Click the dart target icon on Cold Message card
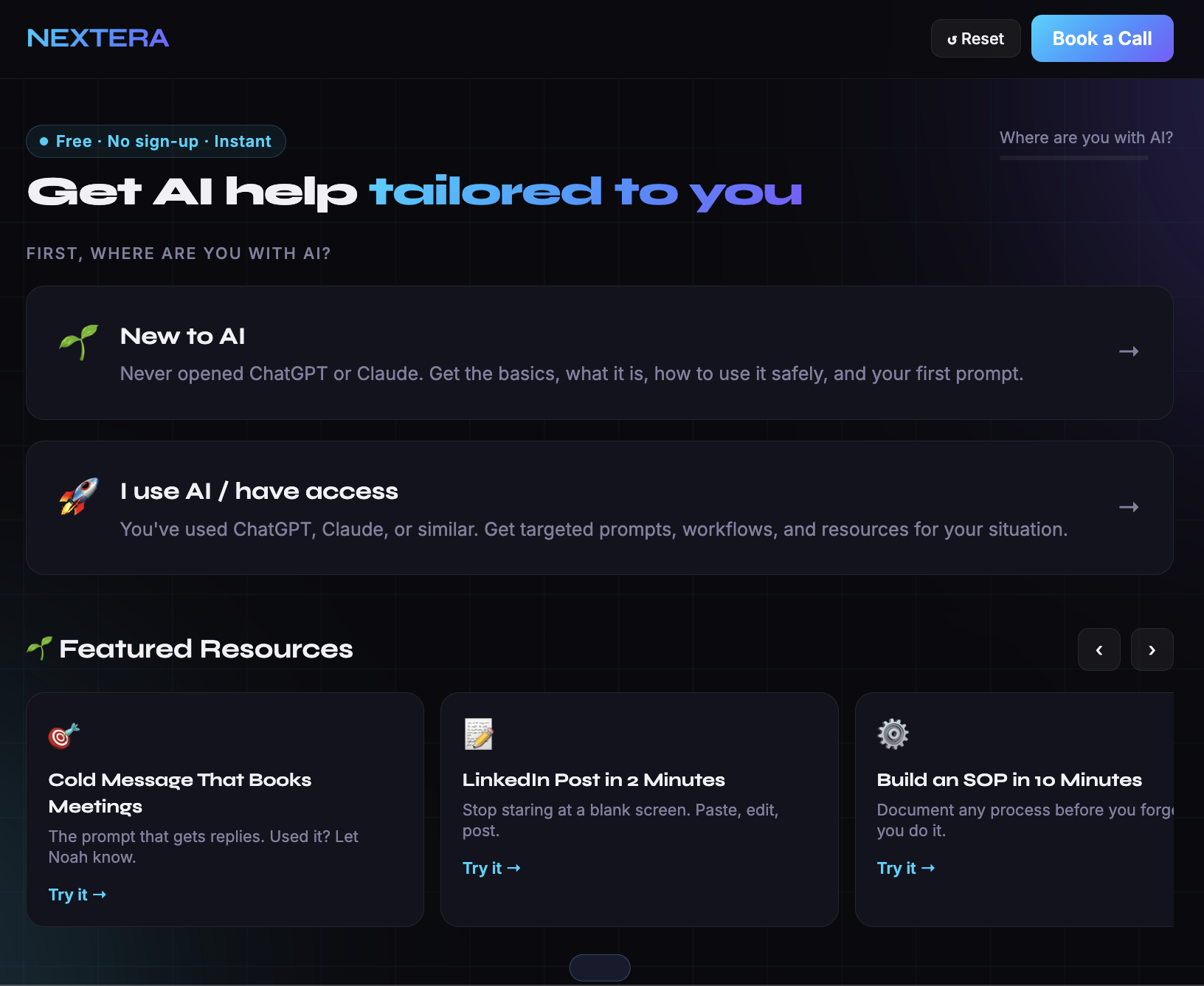Image resolution: width=1204 pixels, height=986 pixels. 63,734
